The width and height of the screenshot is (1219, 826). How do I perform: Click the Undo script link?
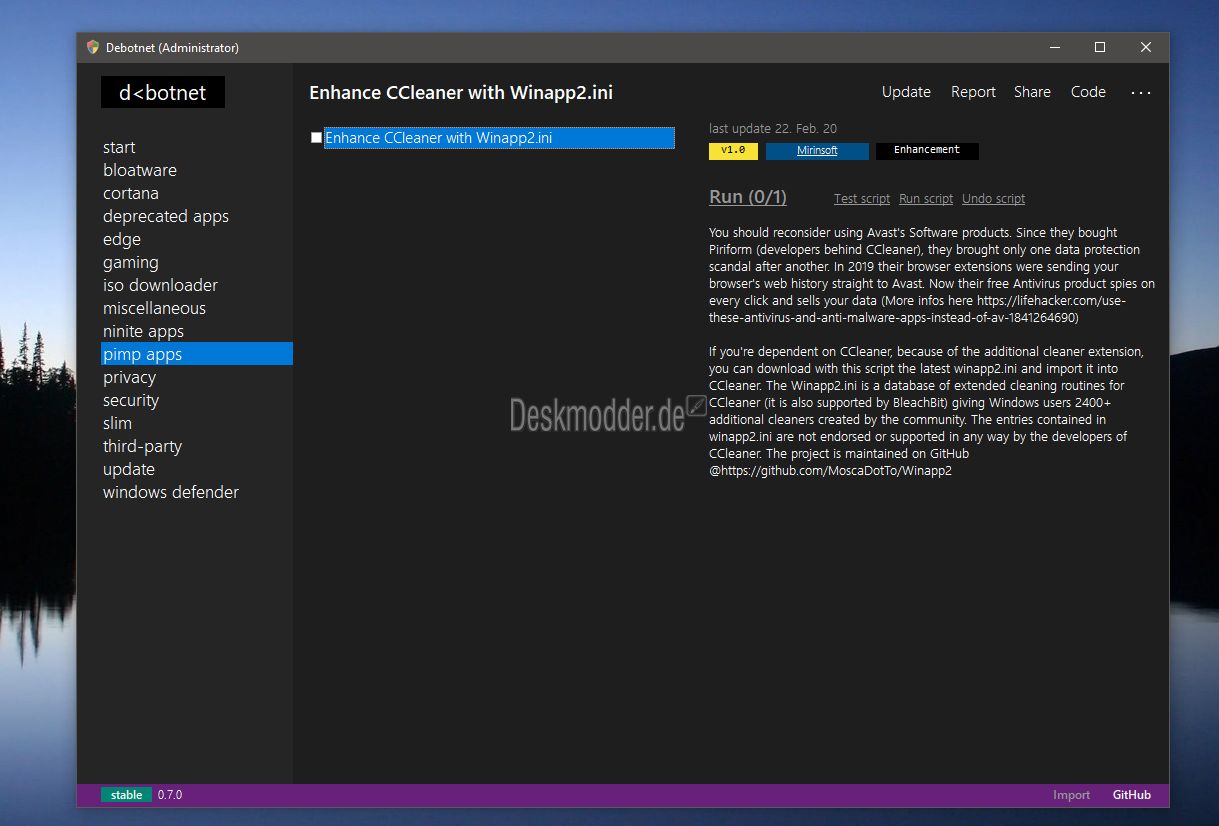click(x=993, y=199)
